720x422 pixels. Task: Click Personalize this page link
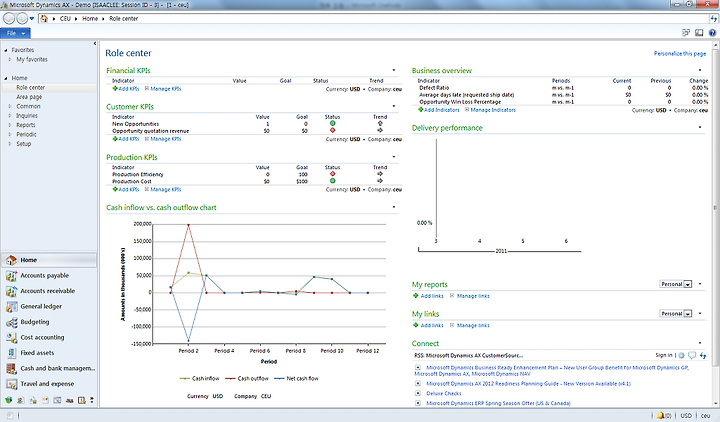[x=680, y=54]
